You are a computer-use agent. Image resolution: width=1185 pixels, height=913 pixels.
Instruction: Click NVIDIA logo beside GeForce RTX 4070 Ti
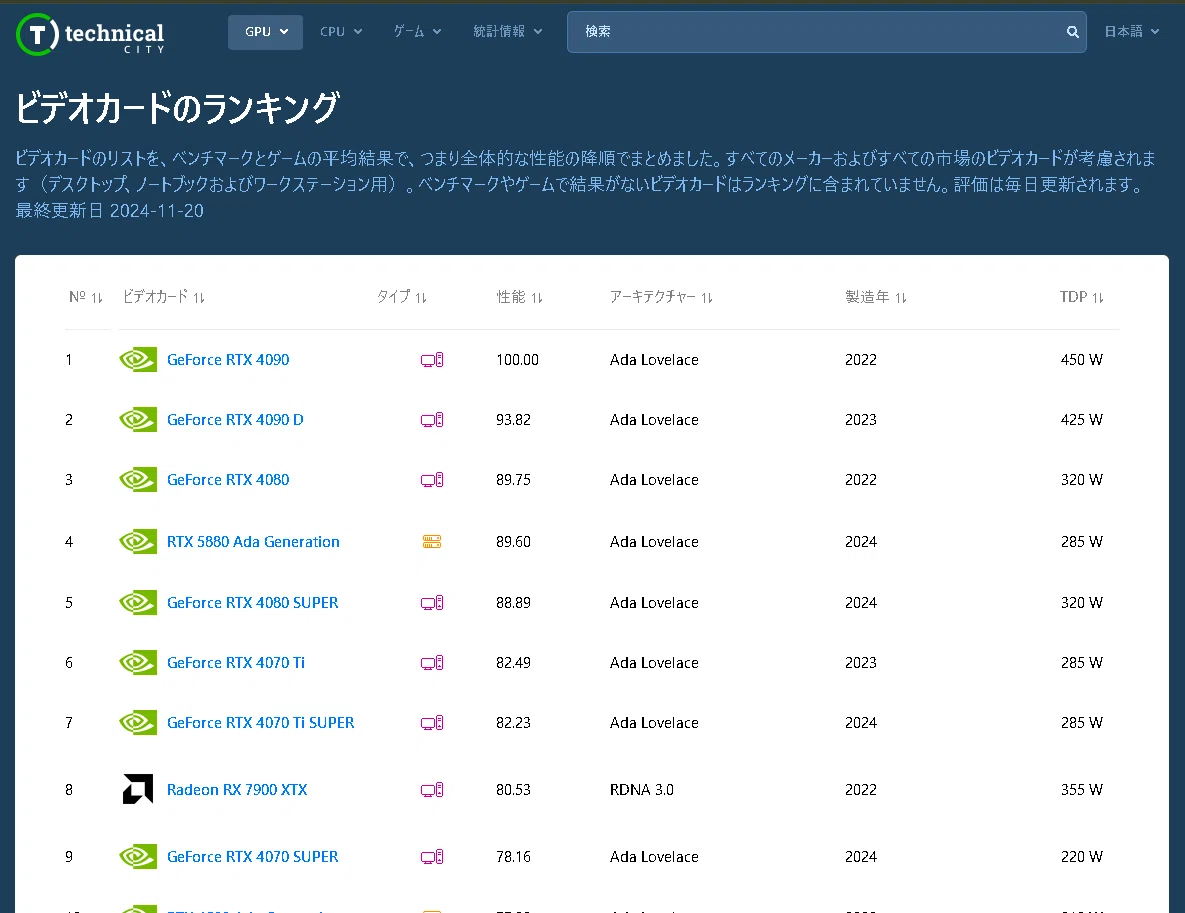coord(138,663)
